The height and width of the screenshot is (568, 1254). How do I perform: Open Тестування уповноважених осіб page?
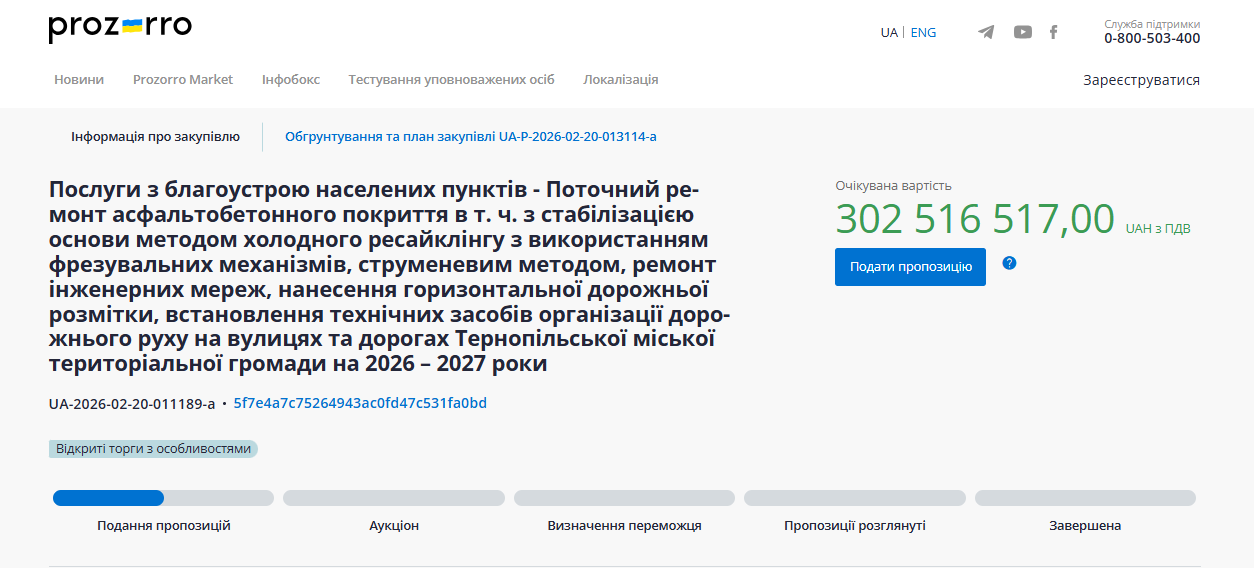(x=451, y=80)
